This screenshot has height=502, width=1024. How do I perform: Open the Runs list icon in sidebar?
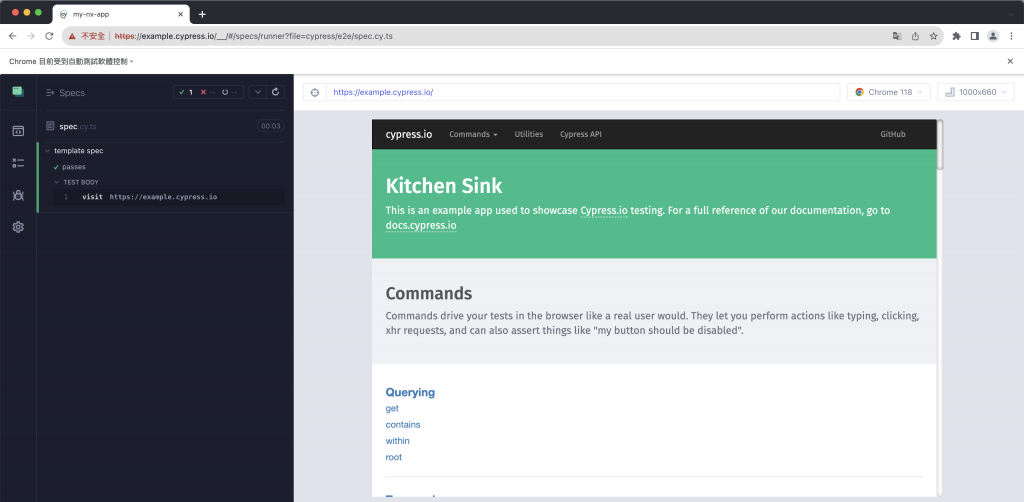click(18, 163)
